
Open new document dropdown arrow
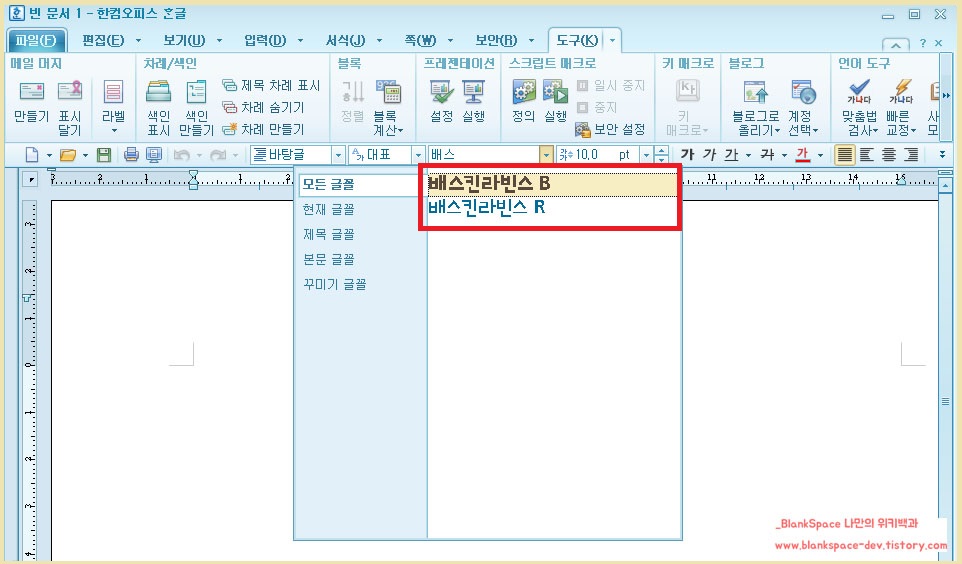click(x=49, y=155)
